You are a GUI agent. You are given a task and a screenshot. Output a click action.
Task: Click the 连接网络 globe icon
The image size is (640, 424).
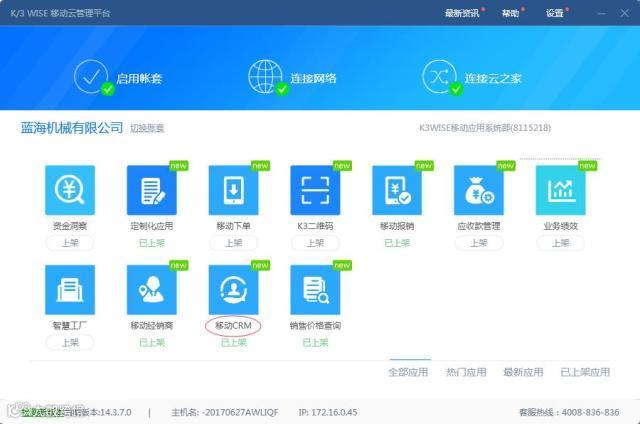pyautogui.click(x=265, y=77)
